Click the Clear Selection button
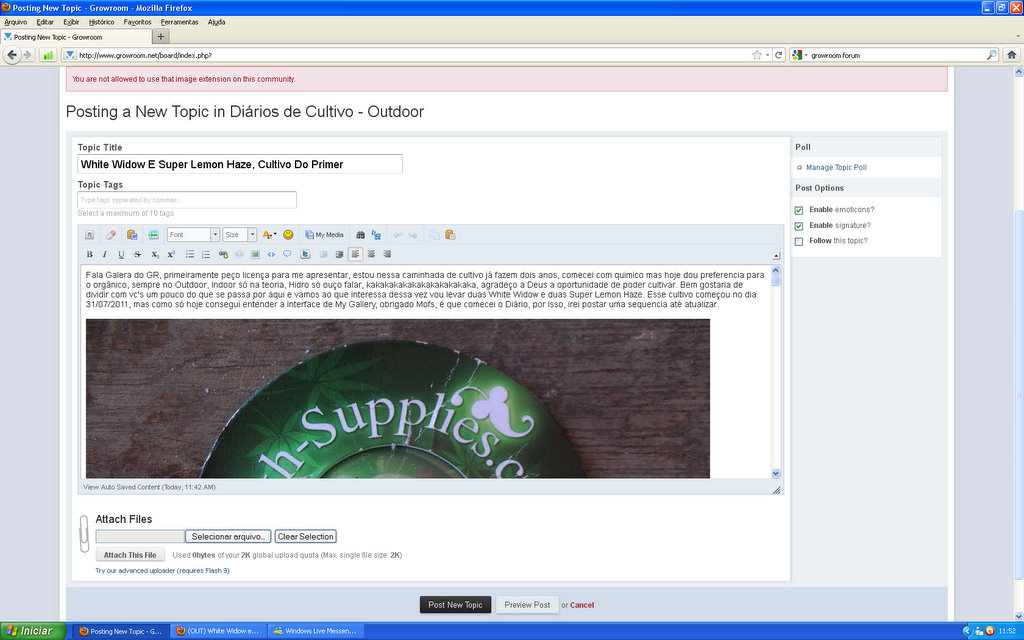Screen dimensions: 1024x640 coord(306,536)
